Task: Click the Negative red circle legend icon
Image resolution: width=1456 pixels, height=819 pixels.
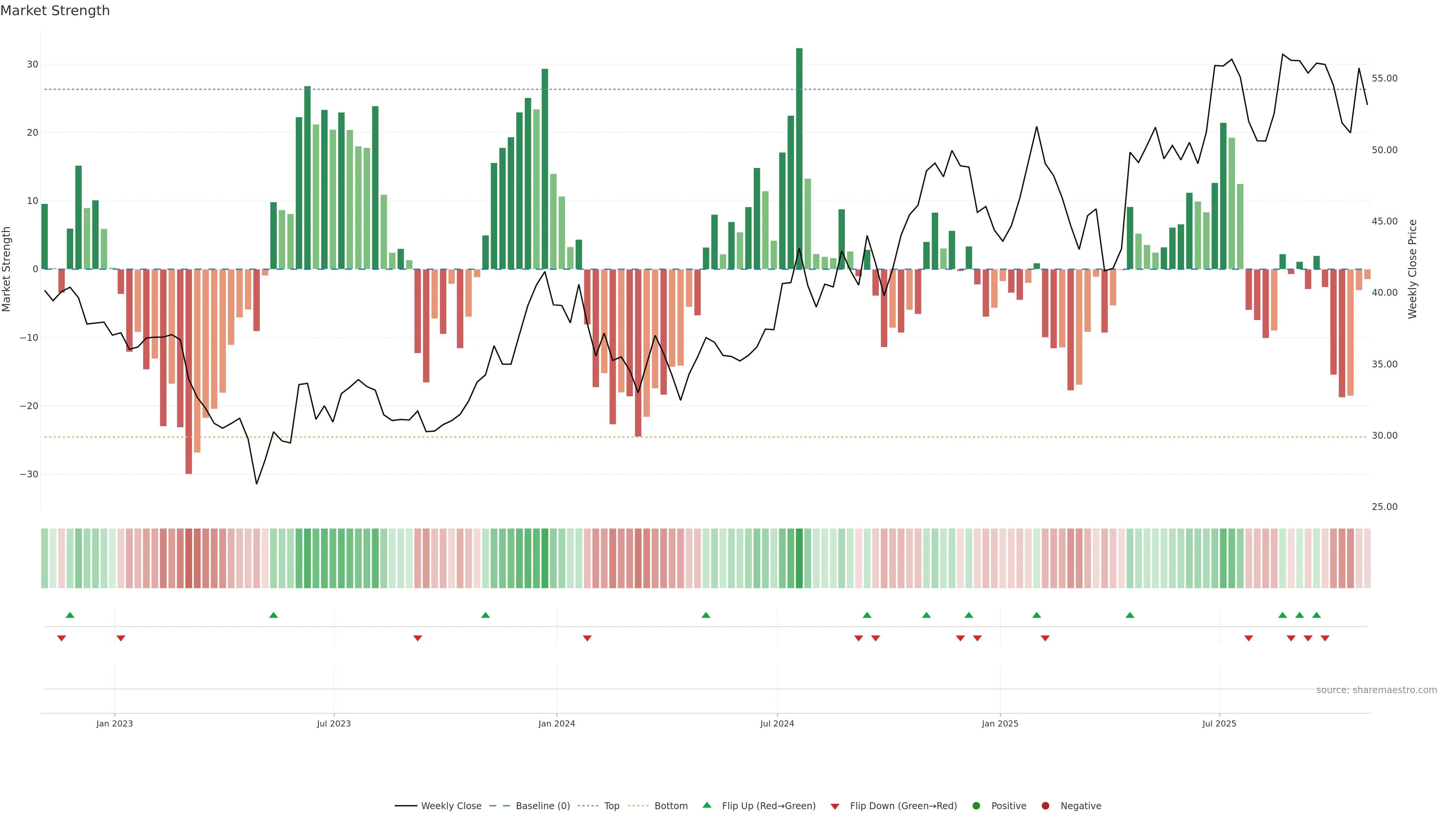Action: [x=1045, y=806]
